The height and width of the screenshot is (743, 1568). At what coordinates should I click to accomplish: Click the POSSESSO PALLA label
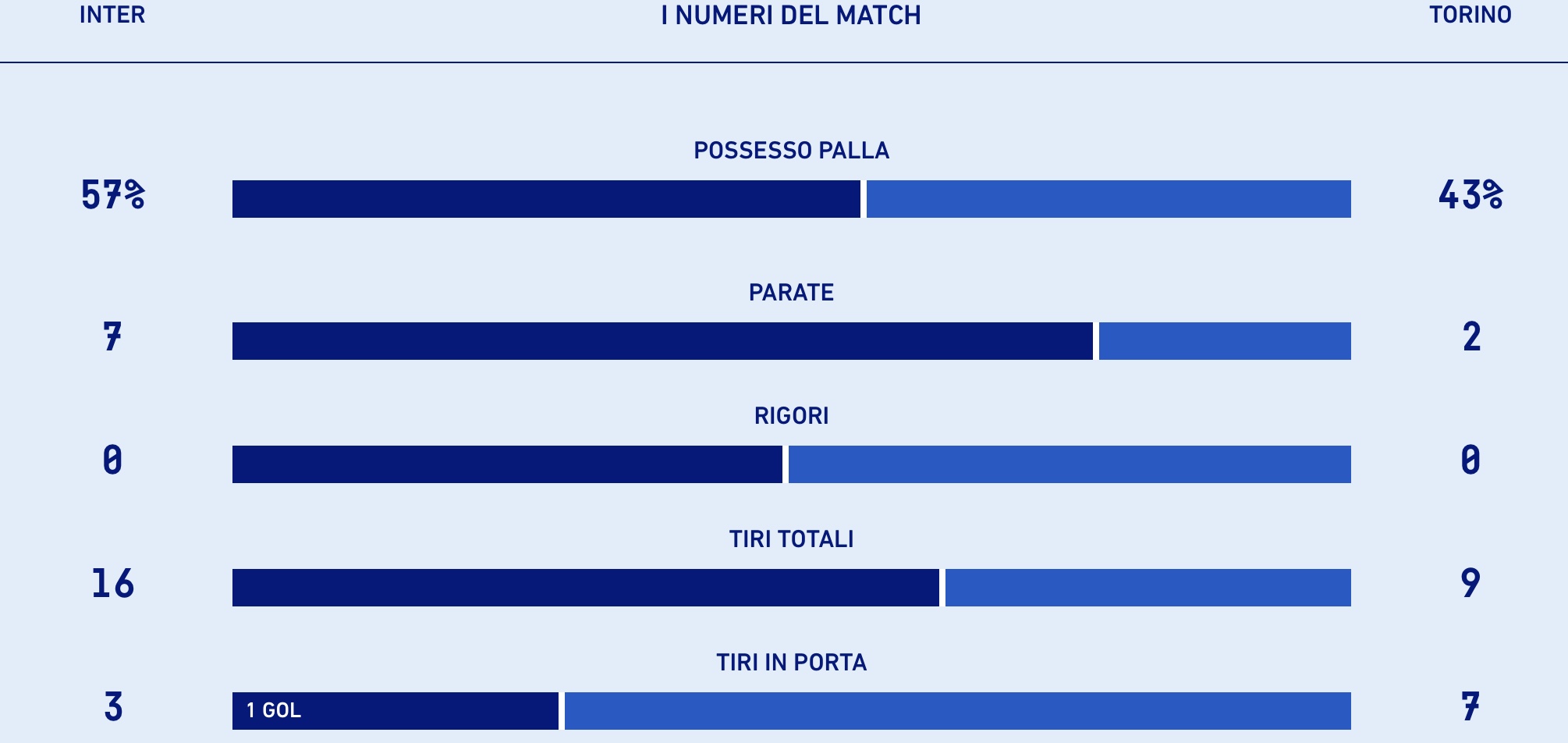[791, 150]
